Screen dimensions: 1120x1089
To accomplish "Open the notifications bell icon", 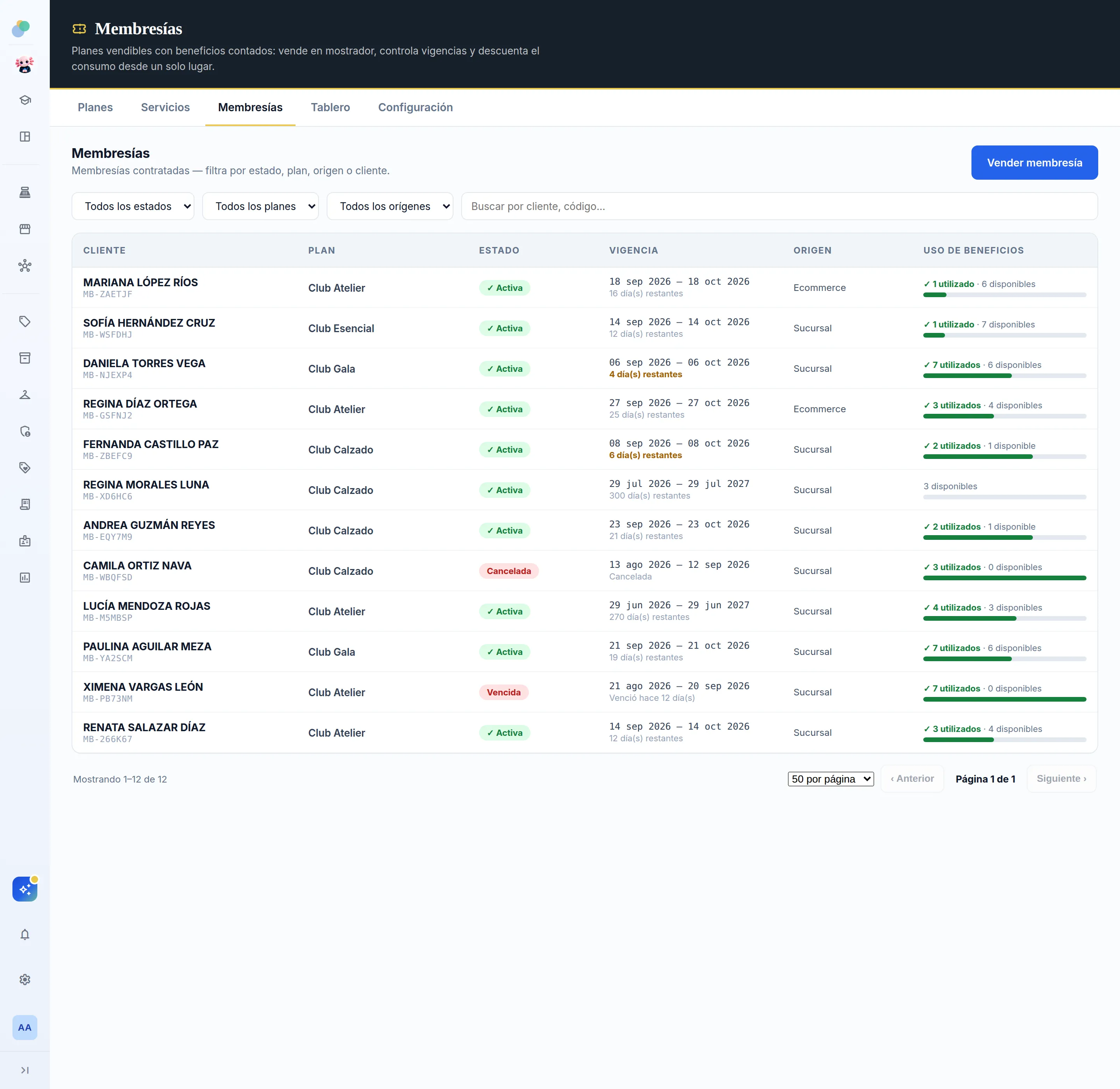I will click(x=24, y=935).
